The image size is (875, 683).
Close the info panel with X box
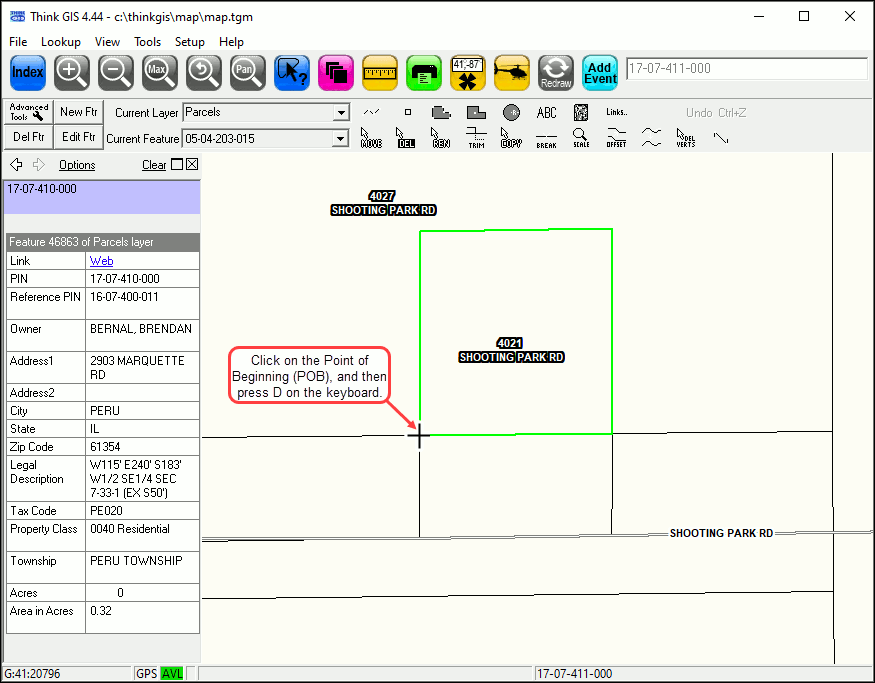tap(192, 165)
